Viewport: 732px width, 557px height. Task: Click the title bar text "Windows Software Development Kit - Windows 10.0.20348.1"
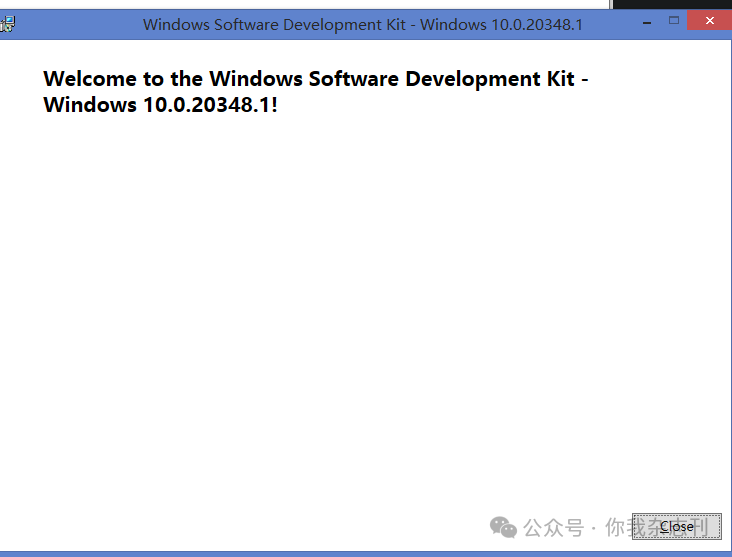tap(363, 24)
